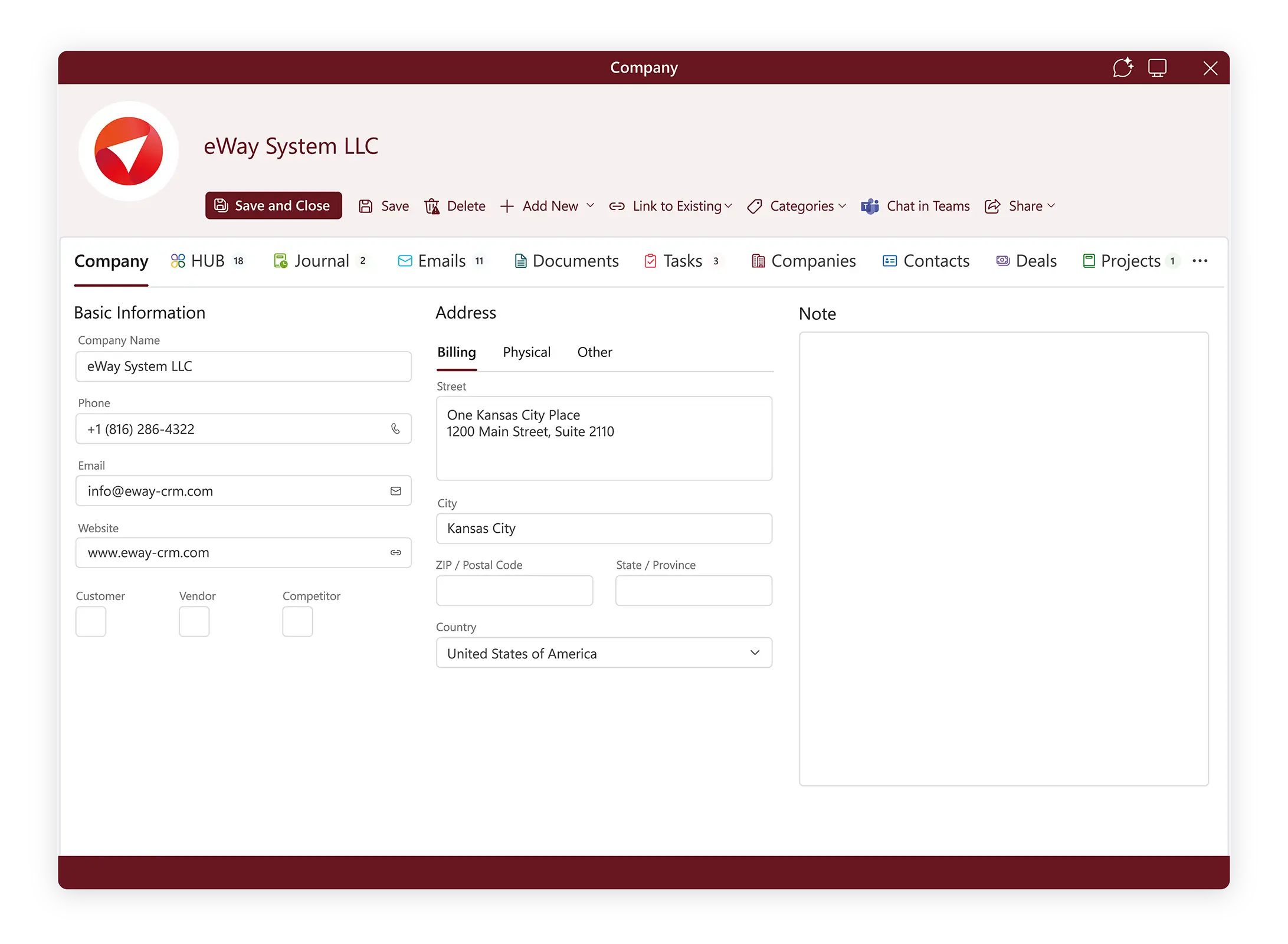The height and width of the screenshot is (944, 1288).
Task: Open the hidden tabs overflow menu
Action: [x=1199, y=260]
